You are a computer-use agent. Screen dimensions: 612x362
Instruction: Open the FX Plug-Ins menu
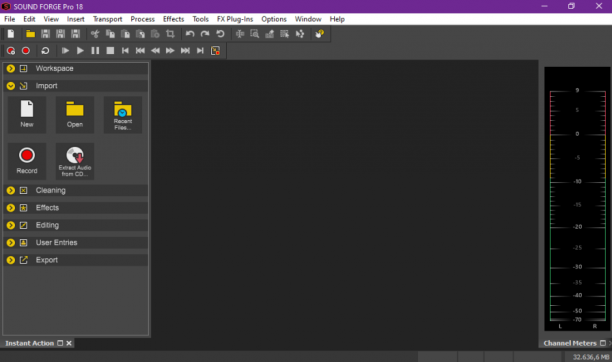pyautogui.click(x=235, y=19)
